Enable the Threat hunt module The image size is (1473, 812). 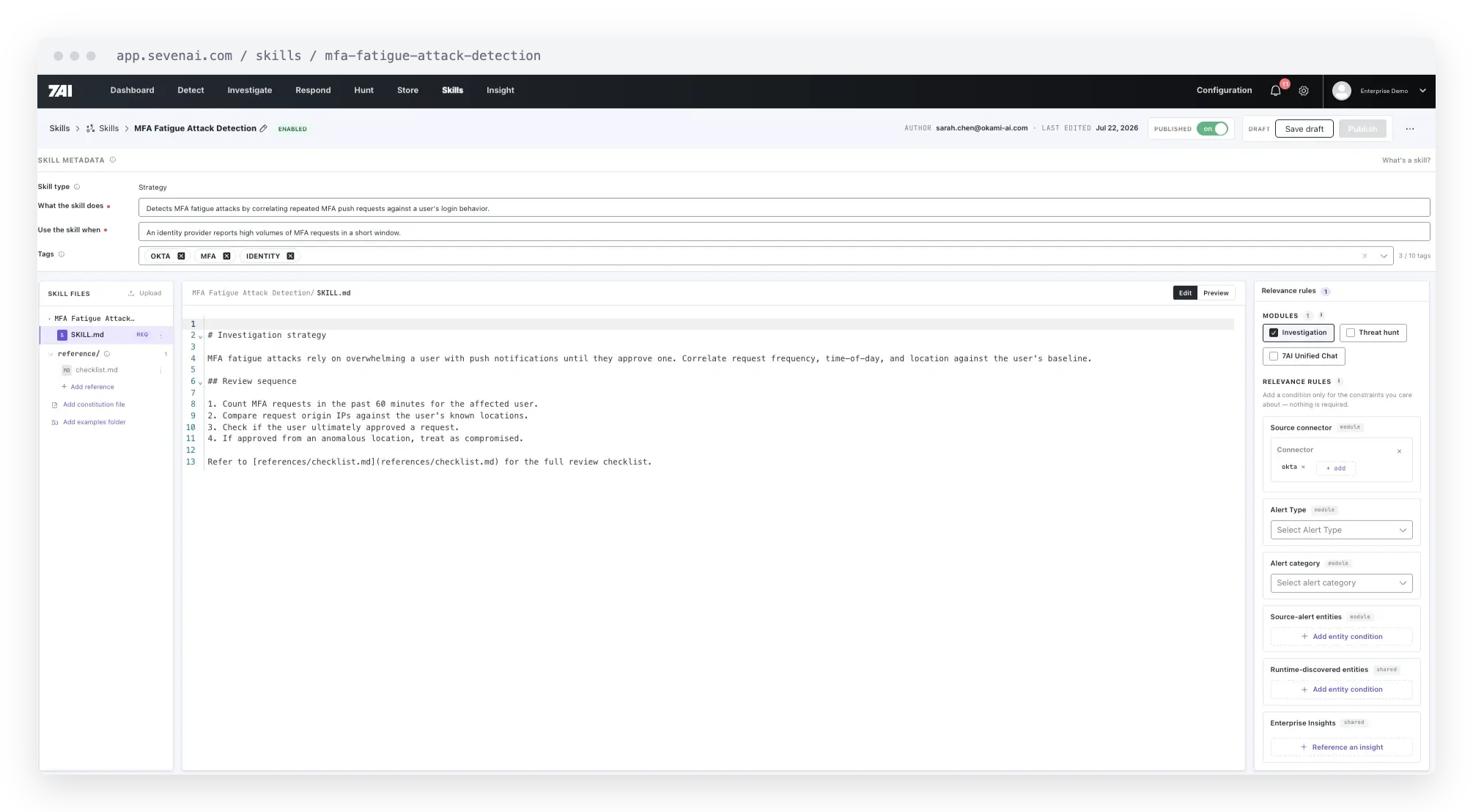(x=1351, y=333)
